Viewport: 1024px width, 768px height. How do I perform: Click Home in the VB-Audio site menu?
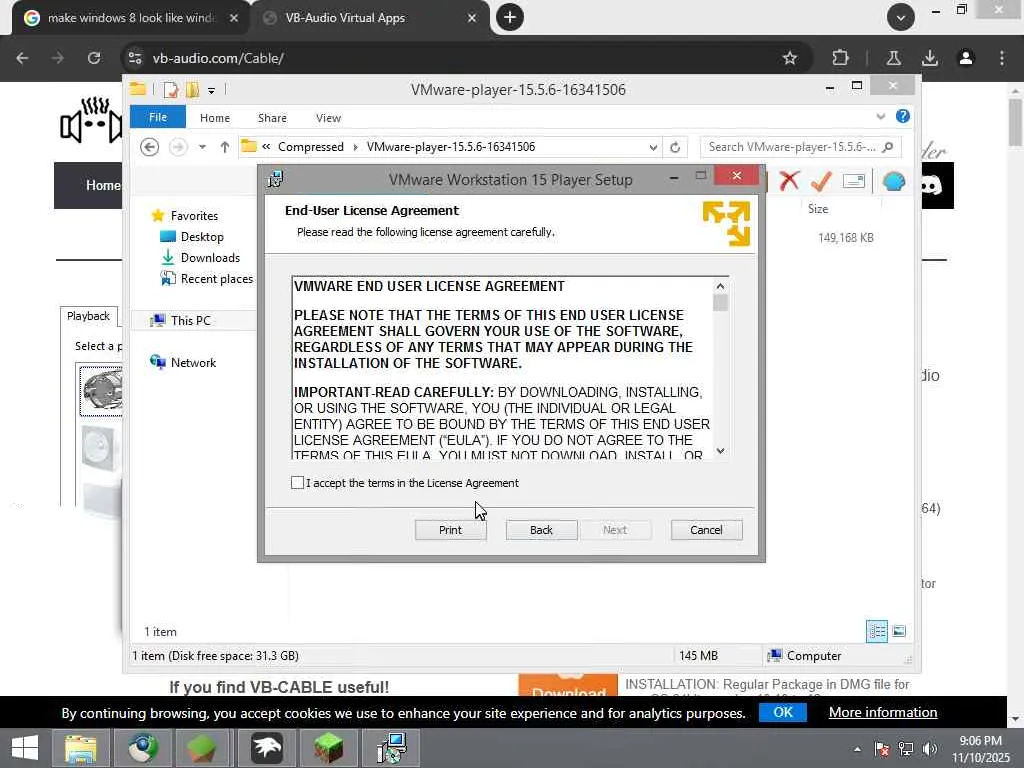103,185
